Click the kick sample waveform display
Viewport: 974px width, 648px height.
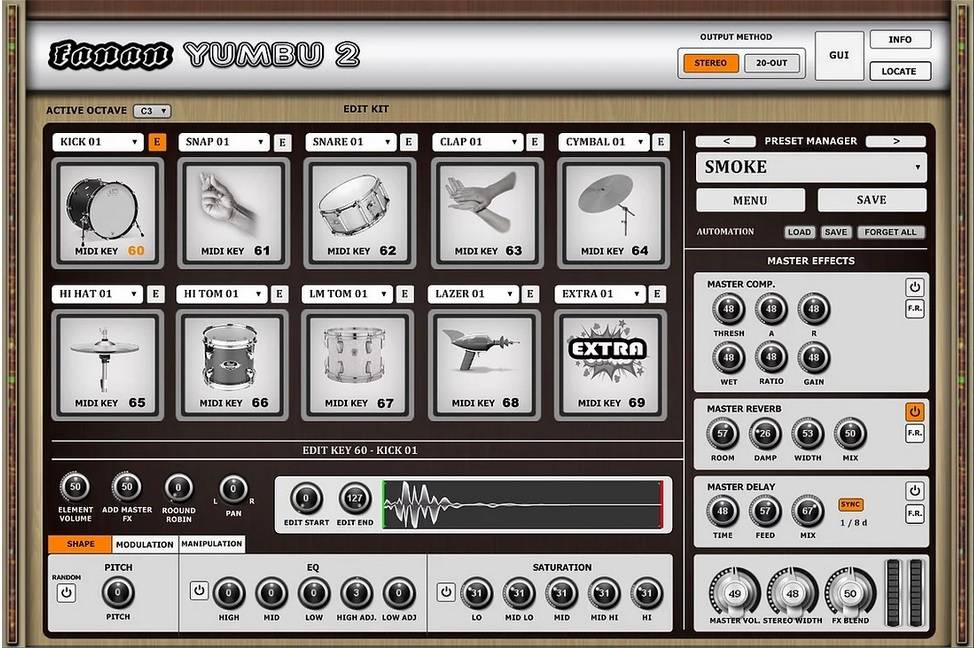(x=522, y=503)
